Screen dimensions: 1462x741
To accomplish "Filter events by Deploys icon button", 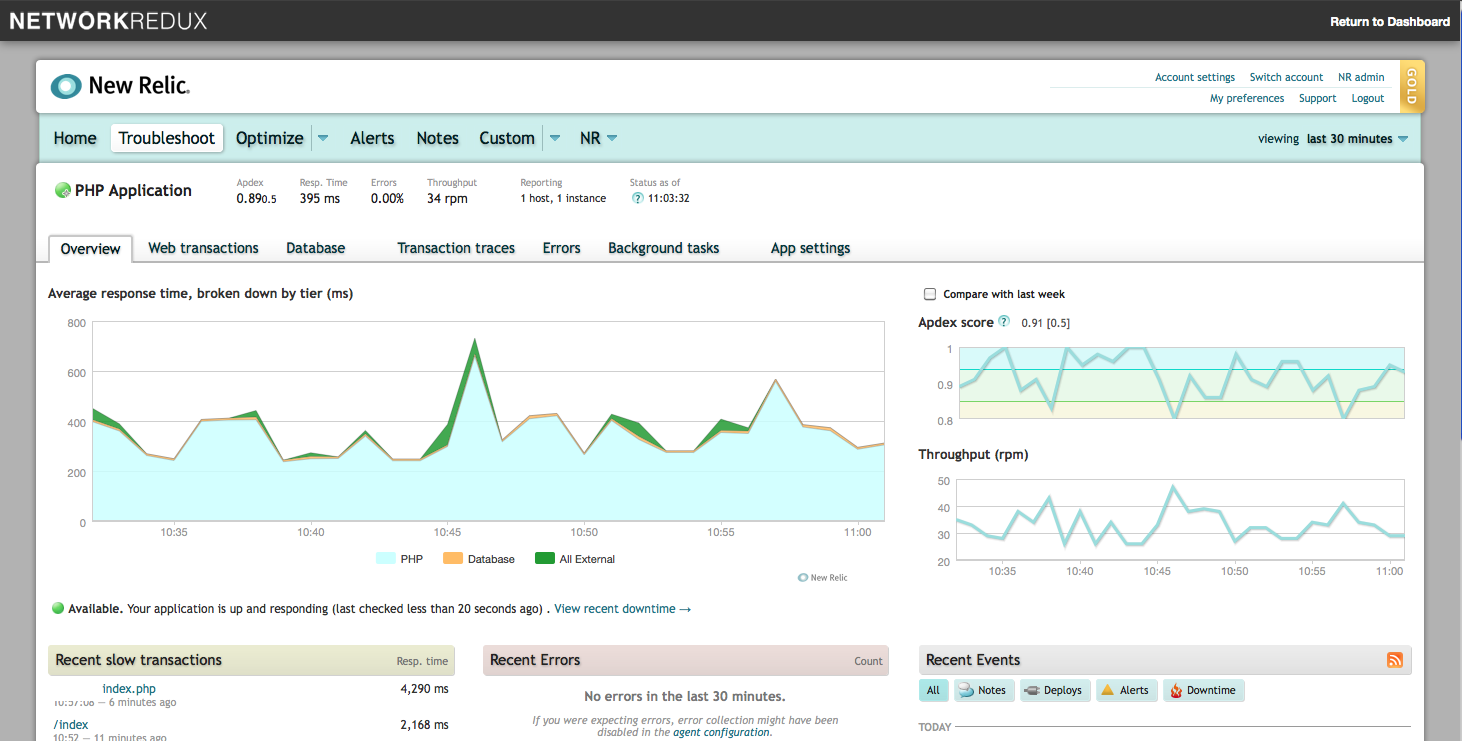I will click(x=1055, y=690).
